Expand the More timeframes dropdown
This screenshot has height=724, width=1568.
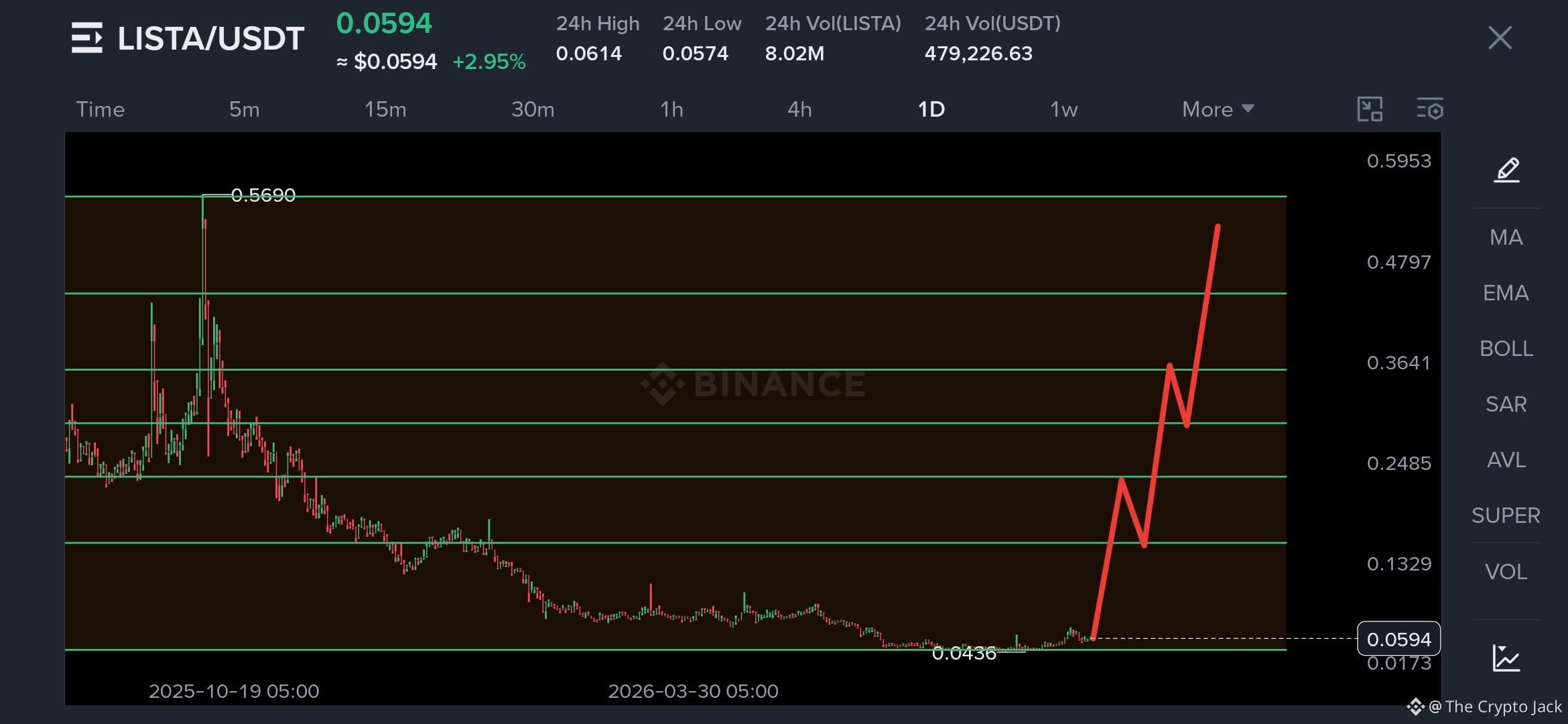(x=1218, y=109)
